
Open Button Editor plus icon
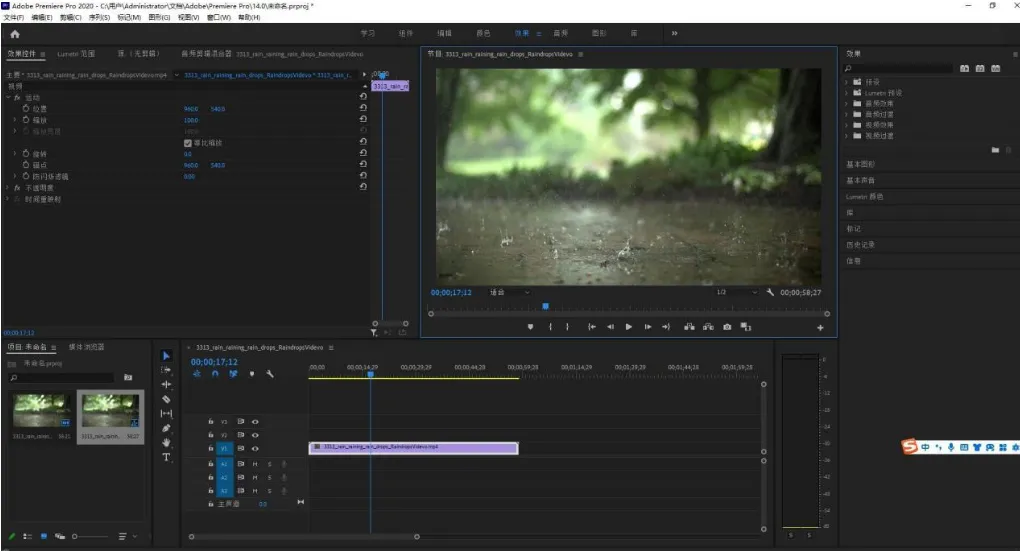pyautogui.click(x=820, y=328)
